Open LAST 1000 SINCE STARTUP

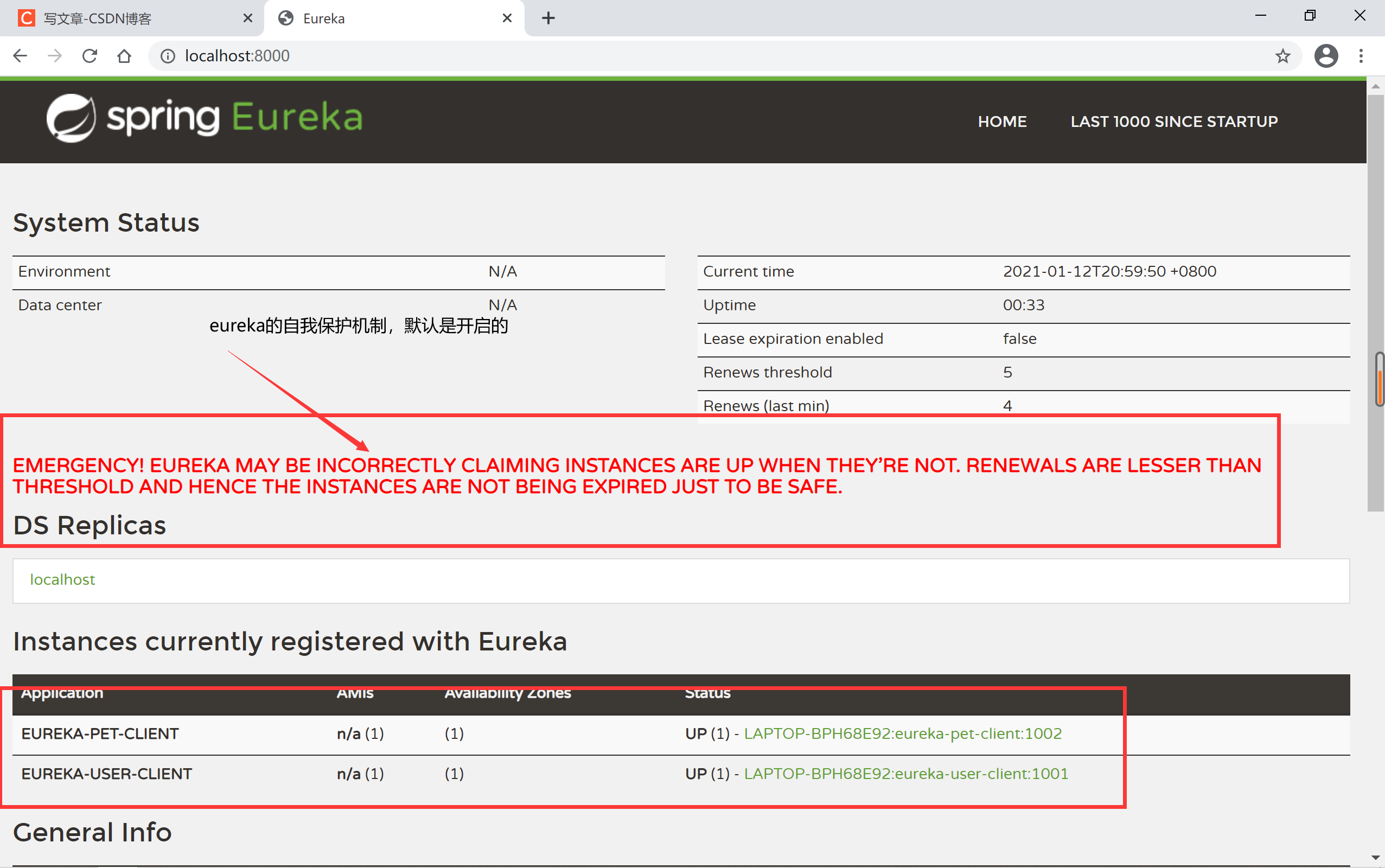pos(1174,121)
